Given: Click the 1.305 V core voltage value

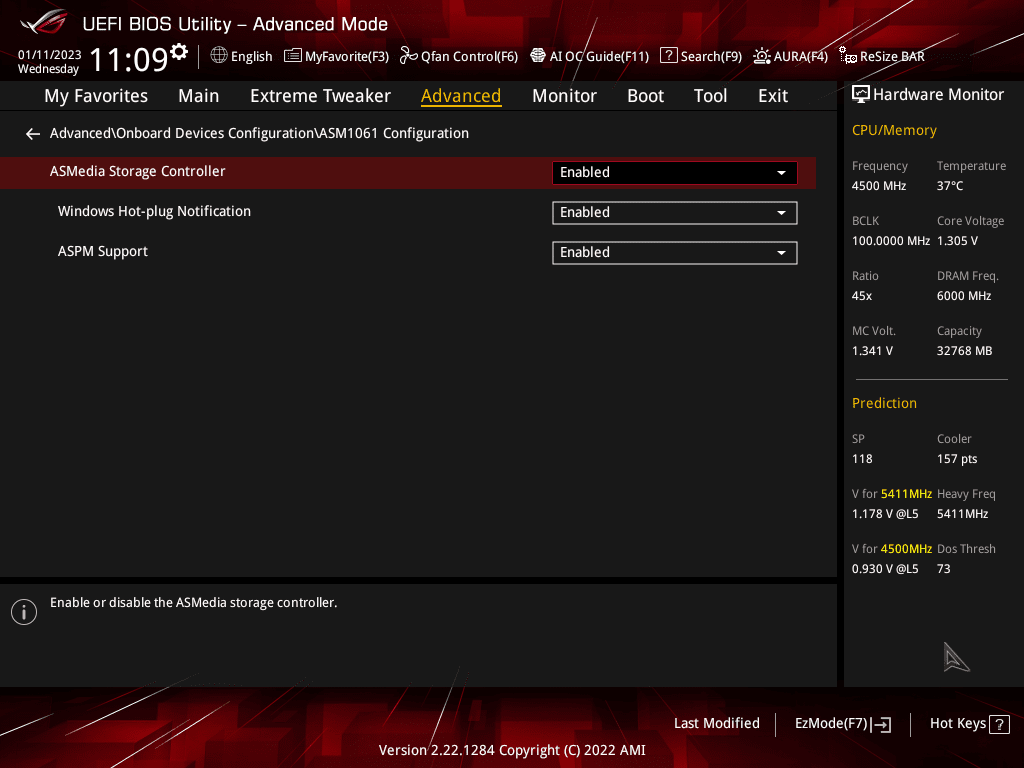Looking at the screenshot, I should coord(957,241).
